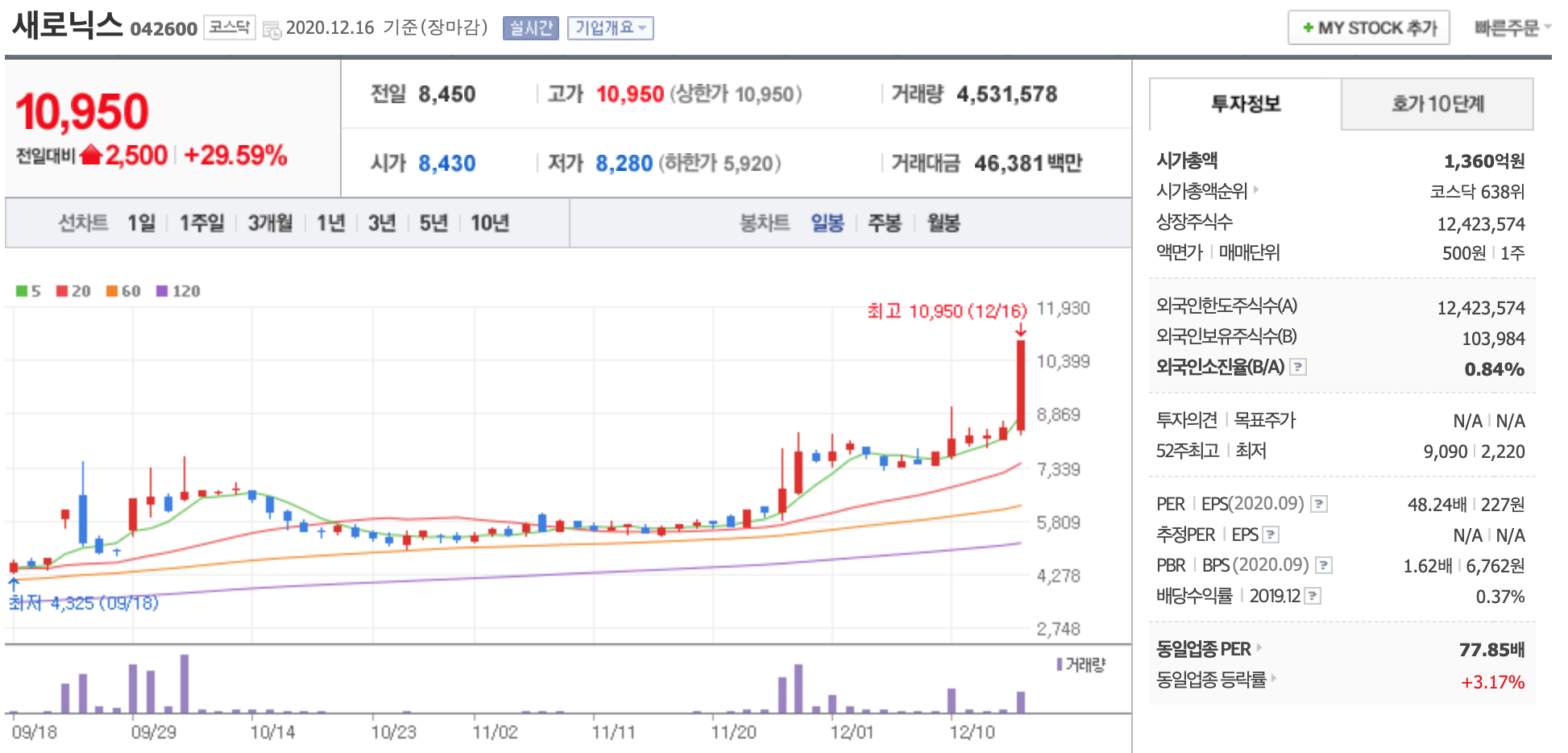The height and width of the screenshot is (753, 1568).
Task: Select the 3개월 line chart period
Action: 270,223
